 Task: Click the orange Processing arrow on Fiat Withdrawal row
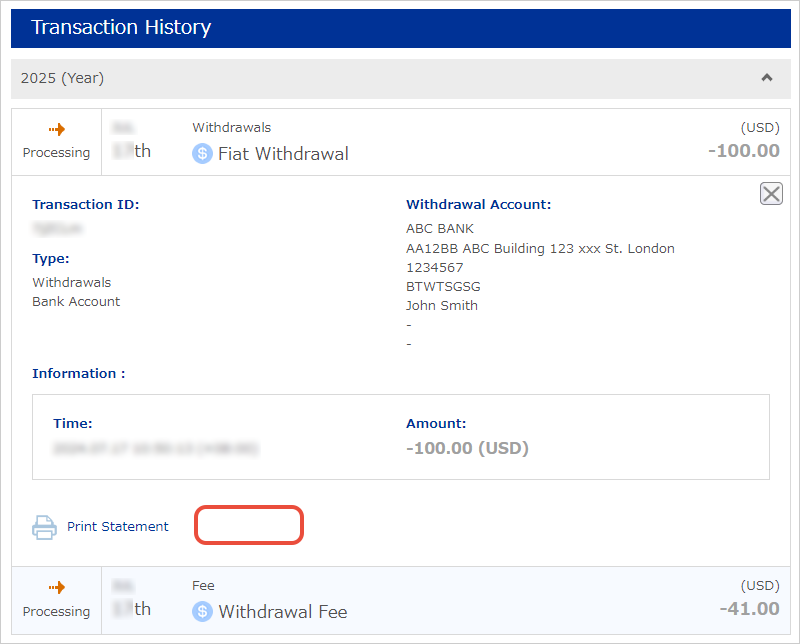(57, 130)
